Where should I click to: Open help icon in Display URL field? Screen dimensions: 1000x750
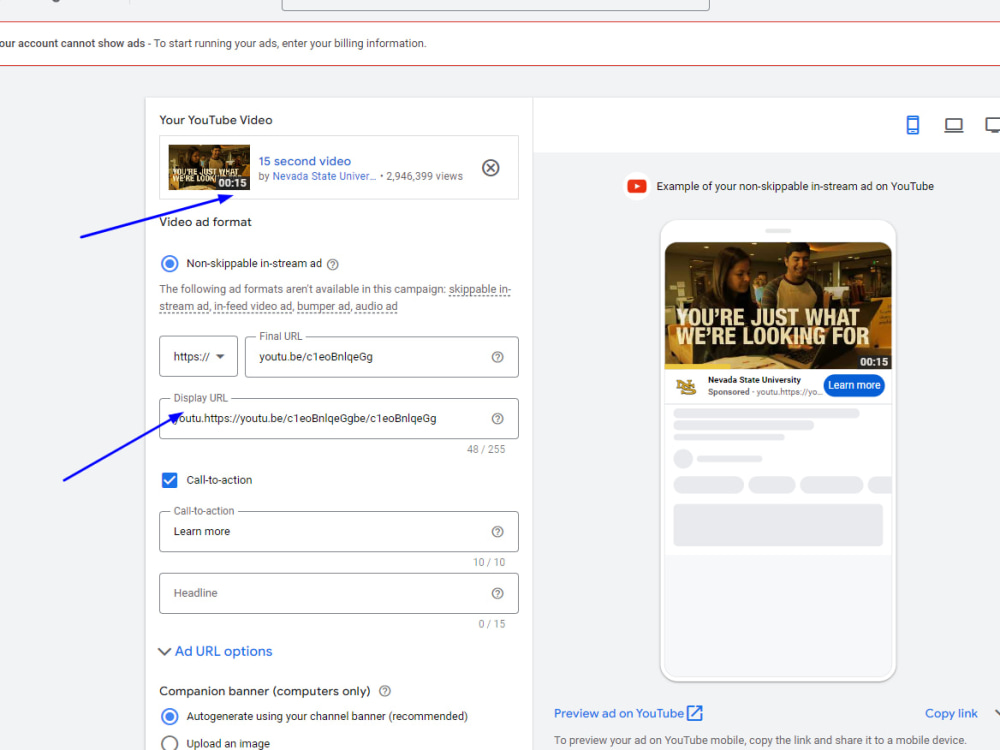[497, 419]
